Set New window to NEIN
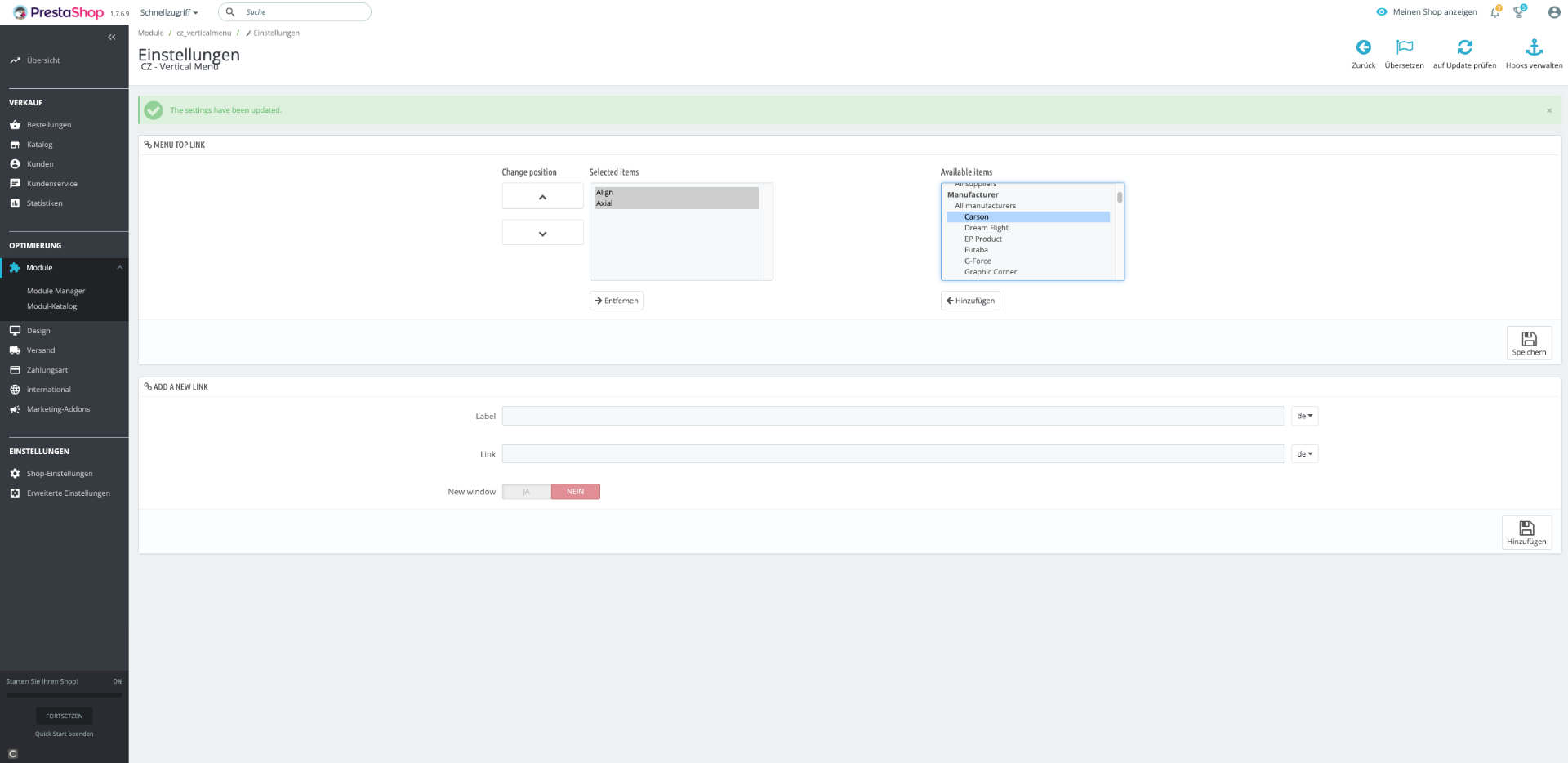Screen dimensions: 1568x763 tap(576, 492)
